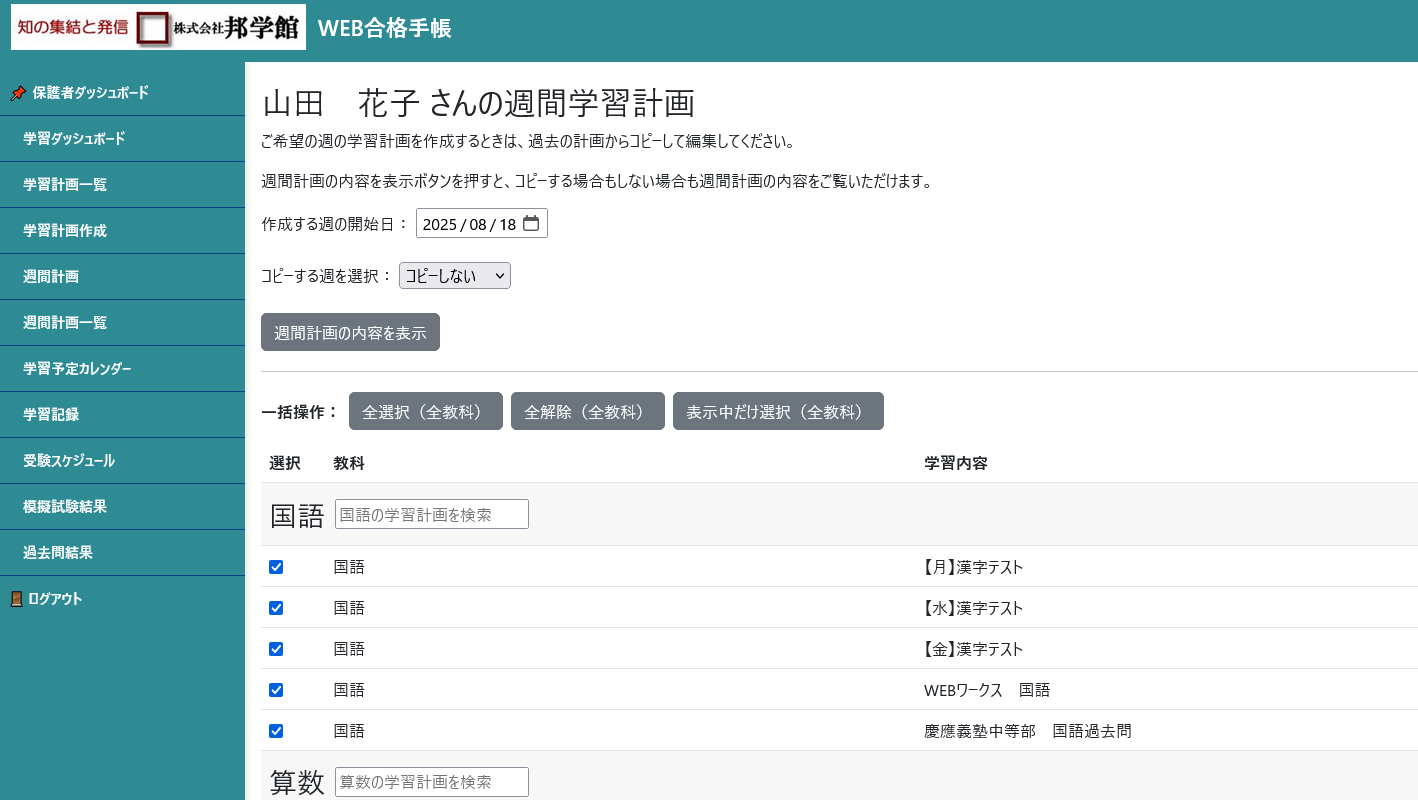The height and width of the screenshot is (800, 1418).
Task: Click the 邦学館 company logo
Action: (x=158, y=27)
